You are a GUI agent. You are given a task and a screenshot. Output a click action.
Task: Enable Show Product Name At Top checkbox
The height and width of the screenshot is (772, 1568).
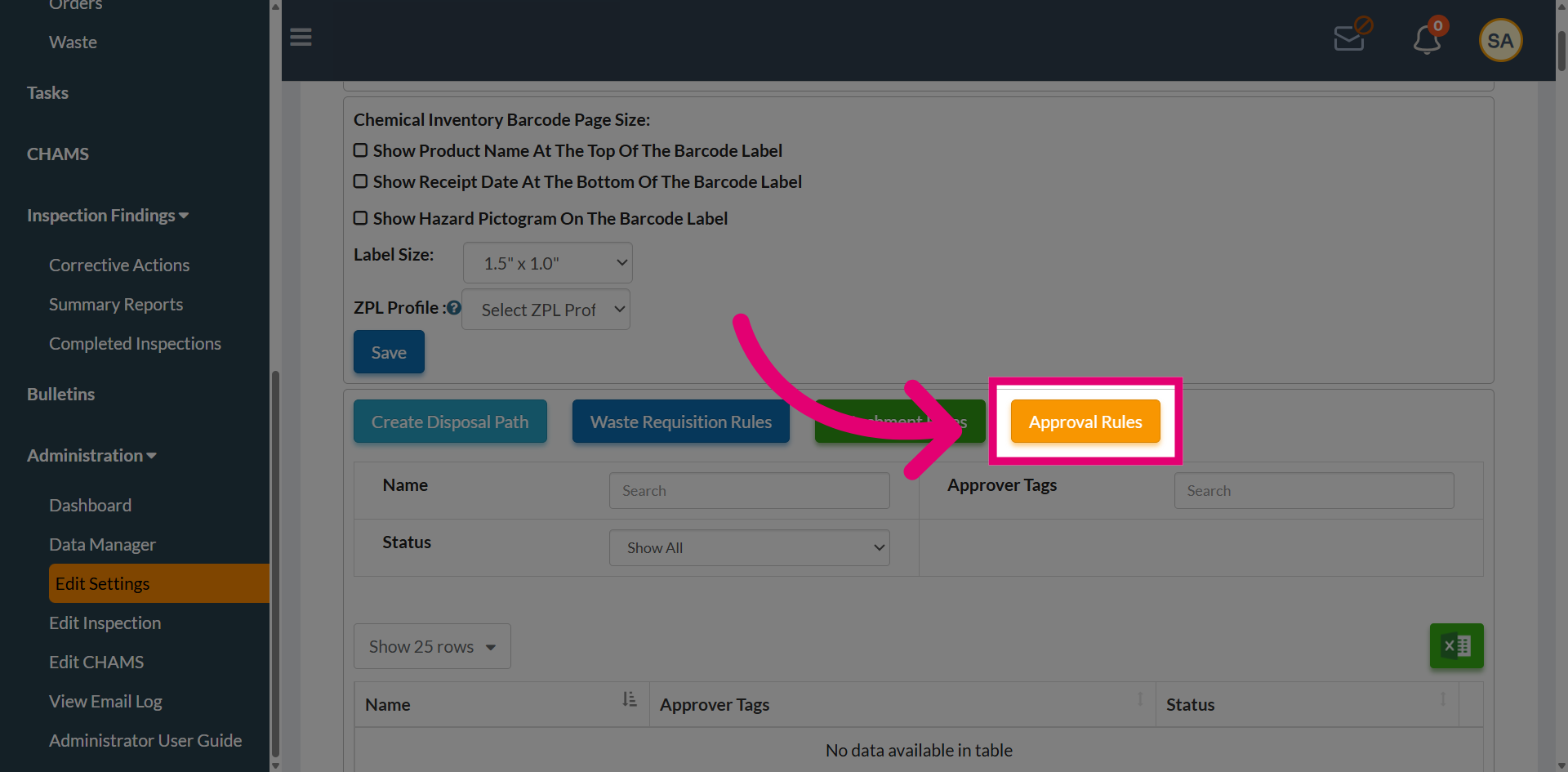tap(360, 150)
